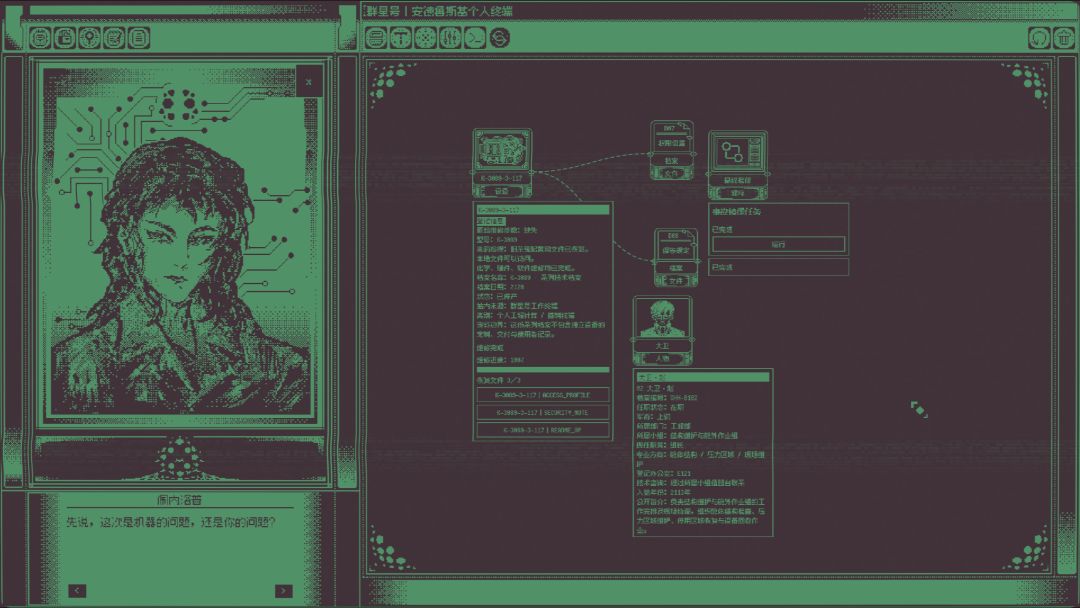Open the notepad with pencil icon
Viewport: 1080px width, 608px height.
(x=114, y=38)
